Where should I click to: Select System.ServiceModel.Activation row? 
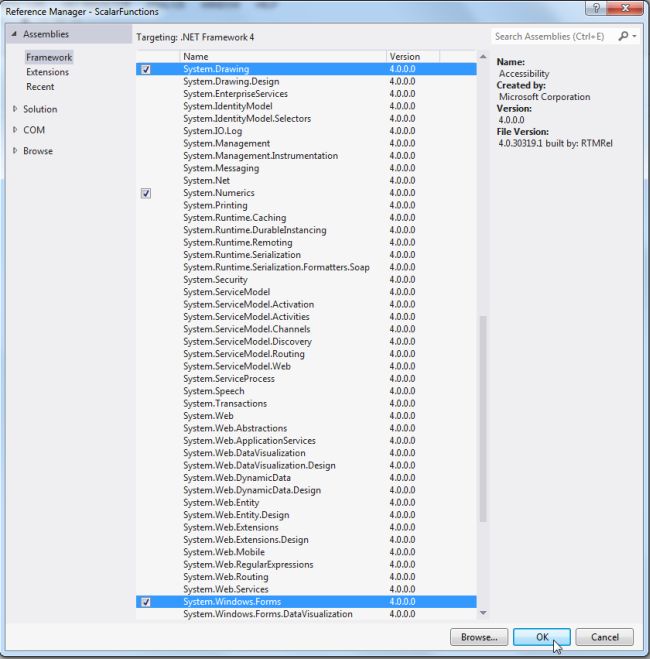(x=306, y=305)
